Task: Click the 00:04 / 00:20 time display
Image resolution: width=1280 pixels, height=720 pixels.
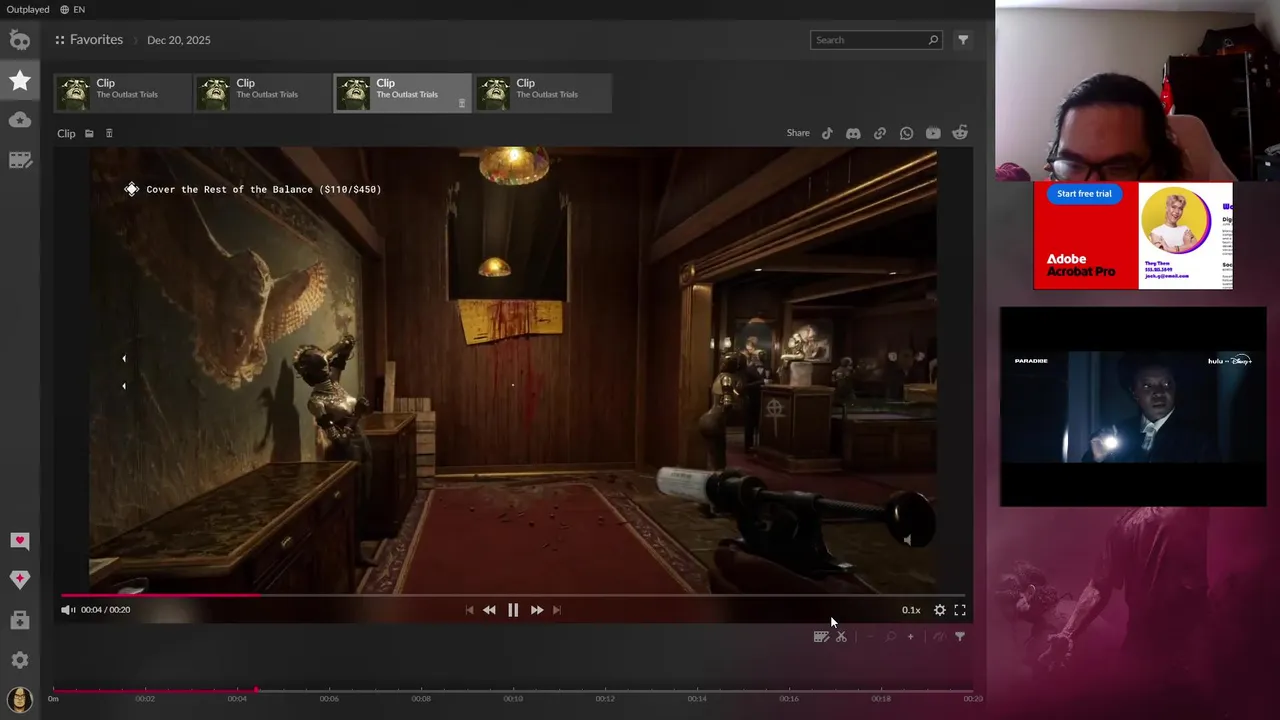Action: click(105, 610)
